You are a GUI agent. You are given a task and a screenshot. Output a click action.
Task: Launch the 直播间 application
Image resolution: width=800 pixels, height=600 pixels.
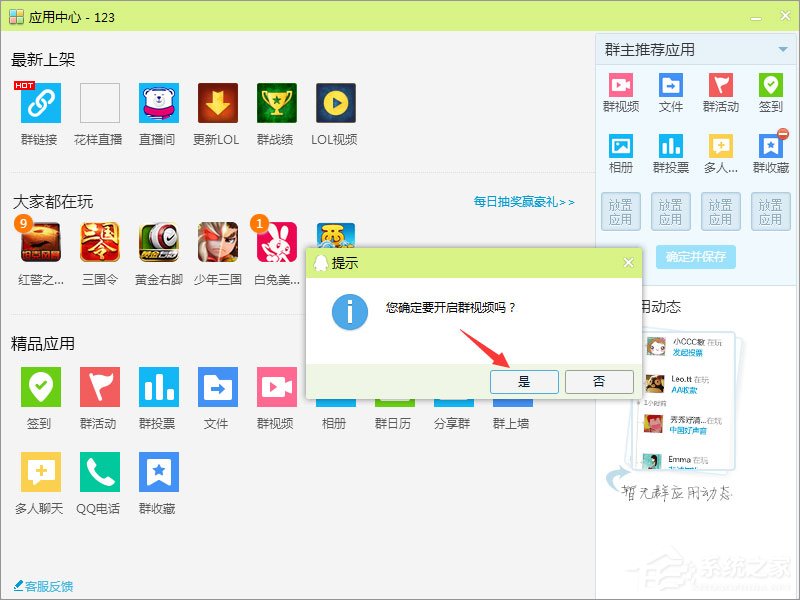click(158, 105)
